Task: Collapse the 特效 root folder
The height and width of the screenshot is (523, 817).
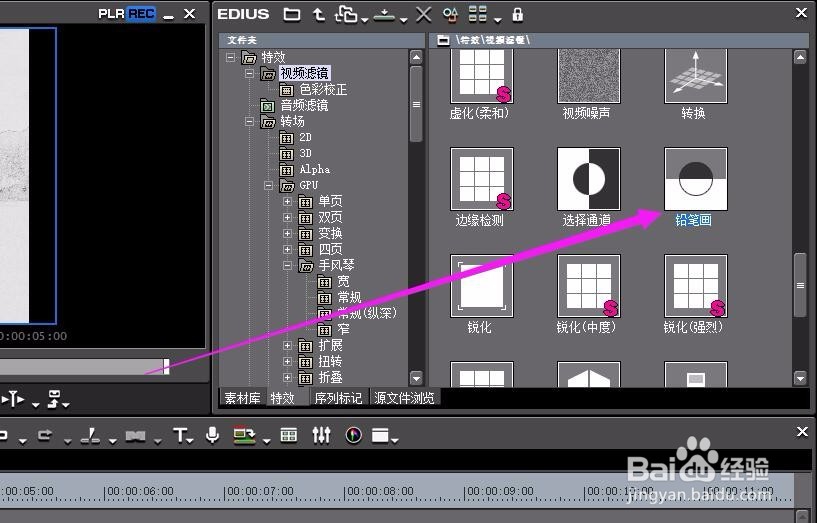Action: click(x=230, y=57)
